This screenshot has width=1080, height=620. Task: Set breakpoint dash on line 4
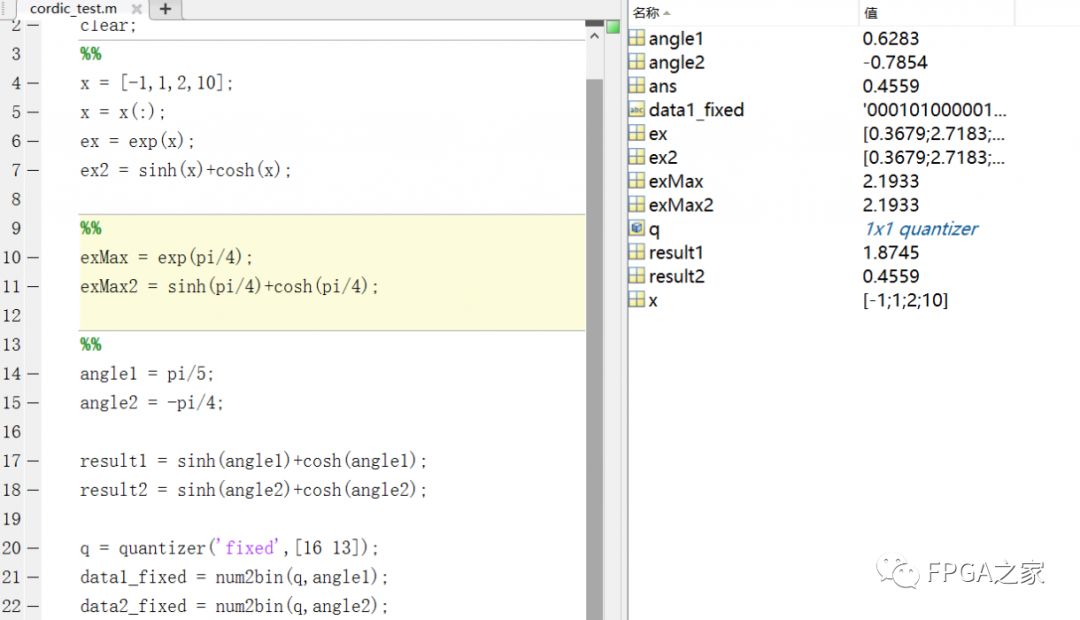(x=32, y=83)
